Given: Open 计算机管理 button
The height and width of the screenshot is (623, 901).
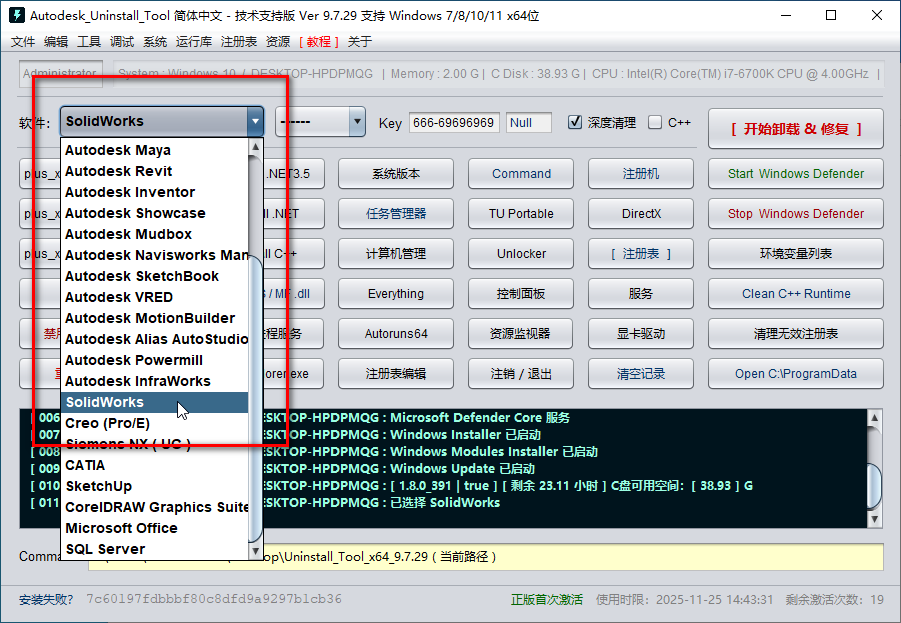Looking at the screenshot, I should [x=396, y=253].
